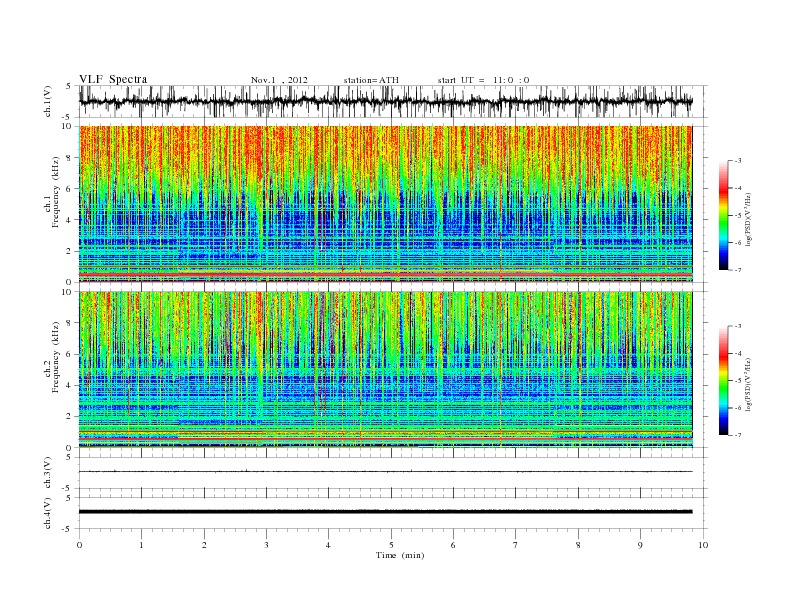Click time axis tick label "10"
This screenshot has height=612, width=792.
pos(703,545)
